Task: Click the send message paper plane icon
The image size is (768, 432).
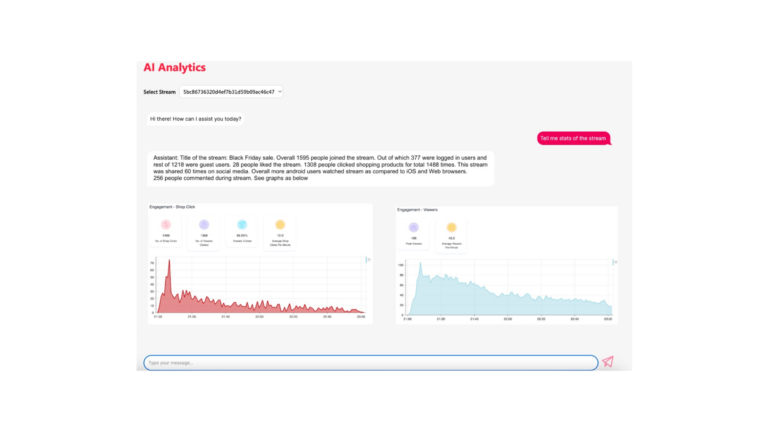Action: click(x=607, y=362)
